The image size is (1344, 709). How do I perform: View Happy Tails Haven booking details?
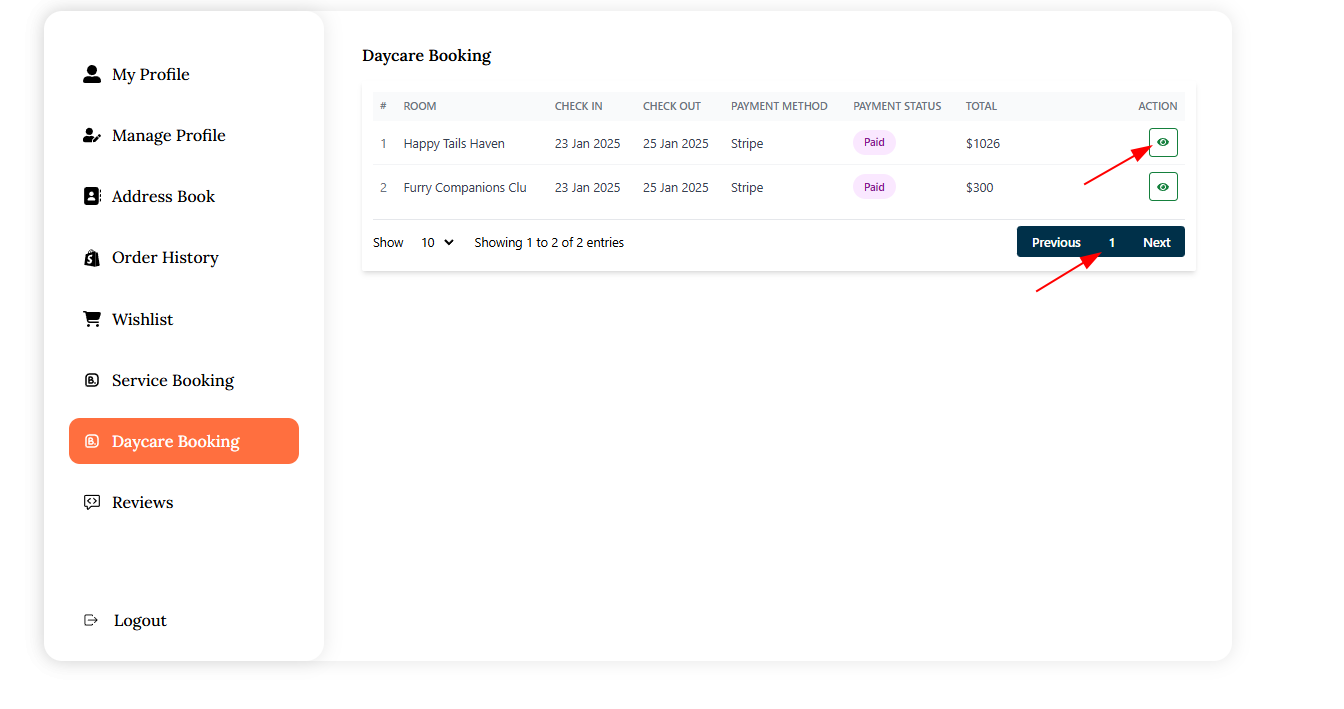tap(1163, 143)
